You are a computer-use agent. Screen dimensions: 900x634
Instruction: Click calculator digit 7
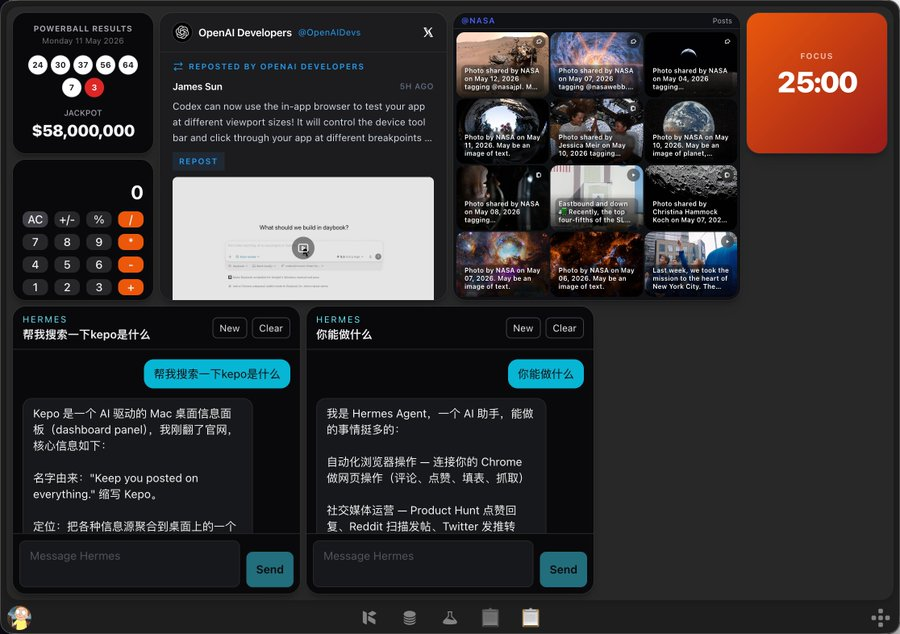pos(35,242)
